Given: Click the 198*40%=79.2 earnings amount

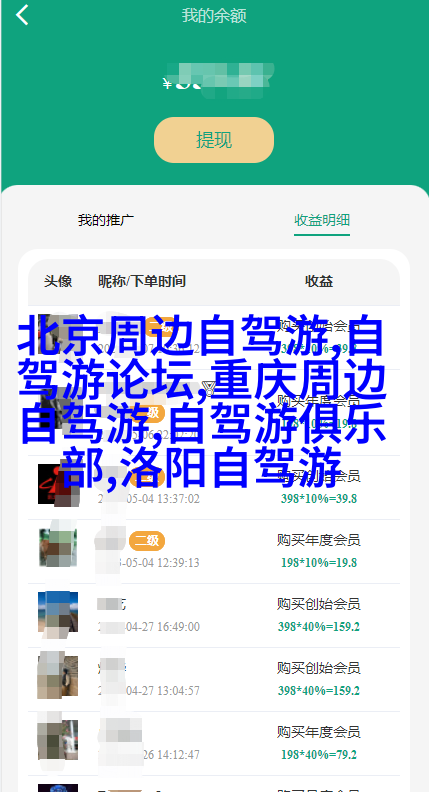Looking at the screenshot, I should click(x=319, y=755).
